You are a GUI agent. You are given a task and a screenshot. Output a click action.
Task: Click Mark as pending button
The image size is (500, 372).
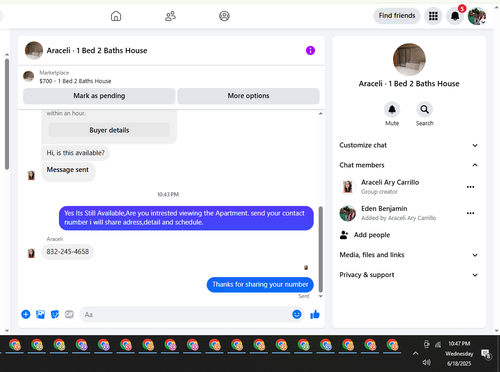99,96
